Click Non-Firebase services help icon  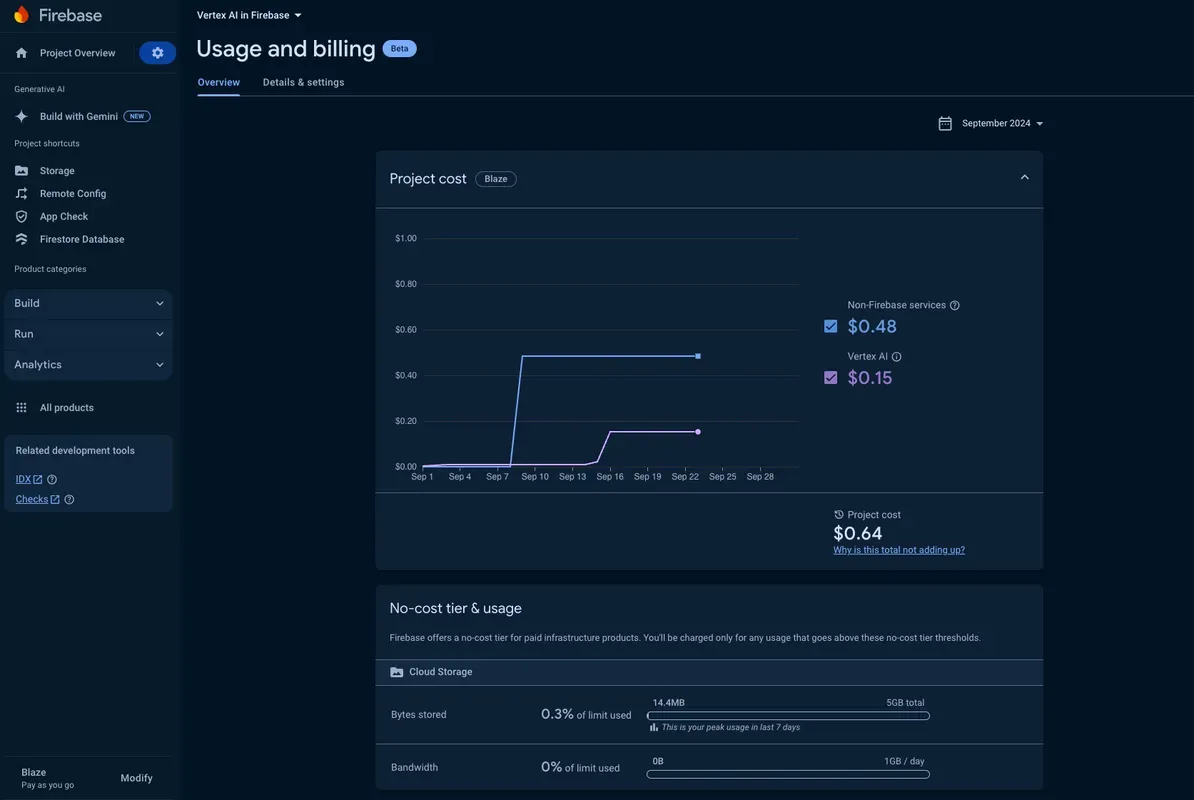pos(955,305)
